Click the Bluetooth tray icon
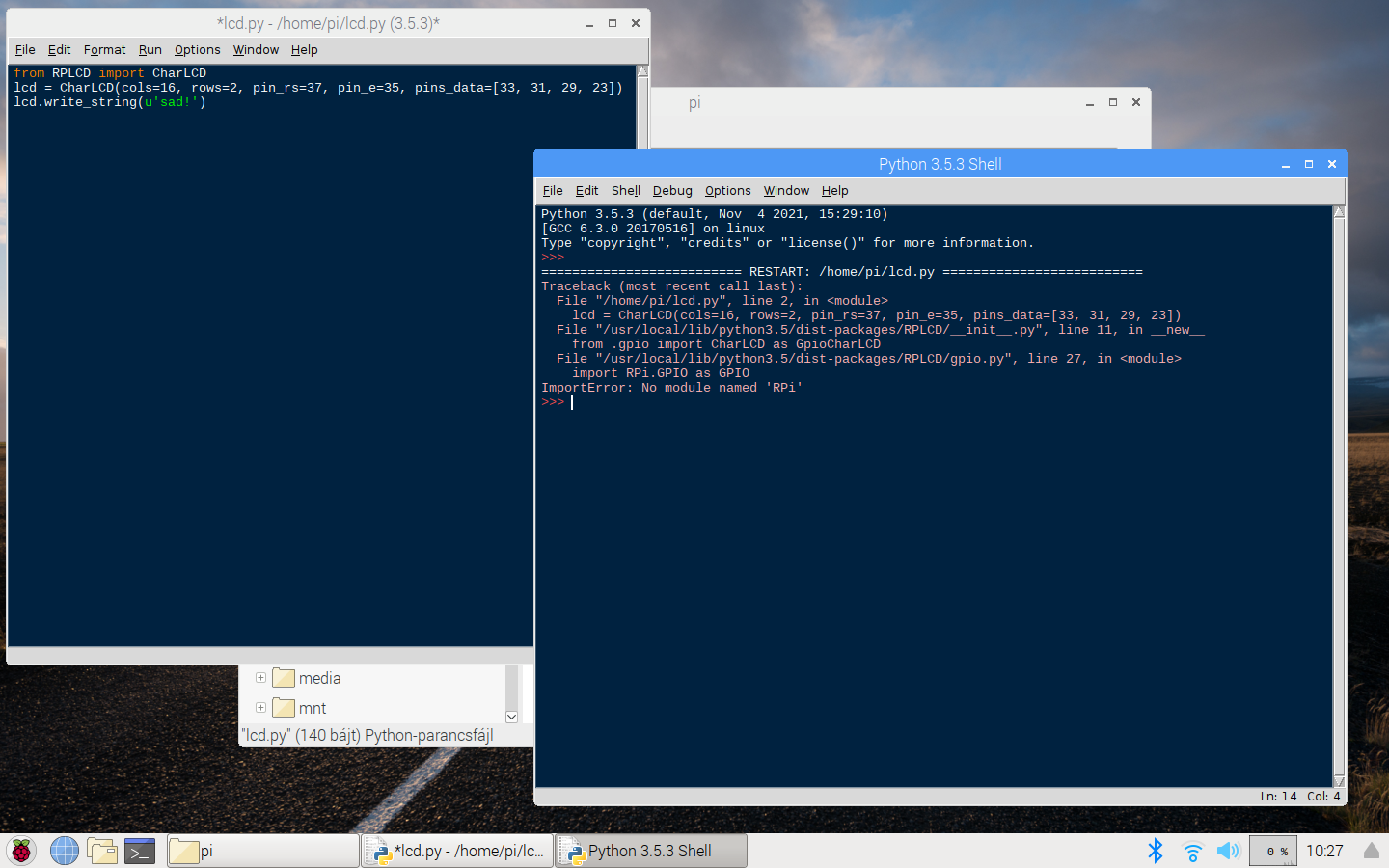 1156,851
